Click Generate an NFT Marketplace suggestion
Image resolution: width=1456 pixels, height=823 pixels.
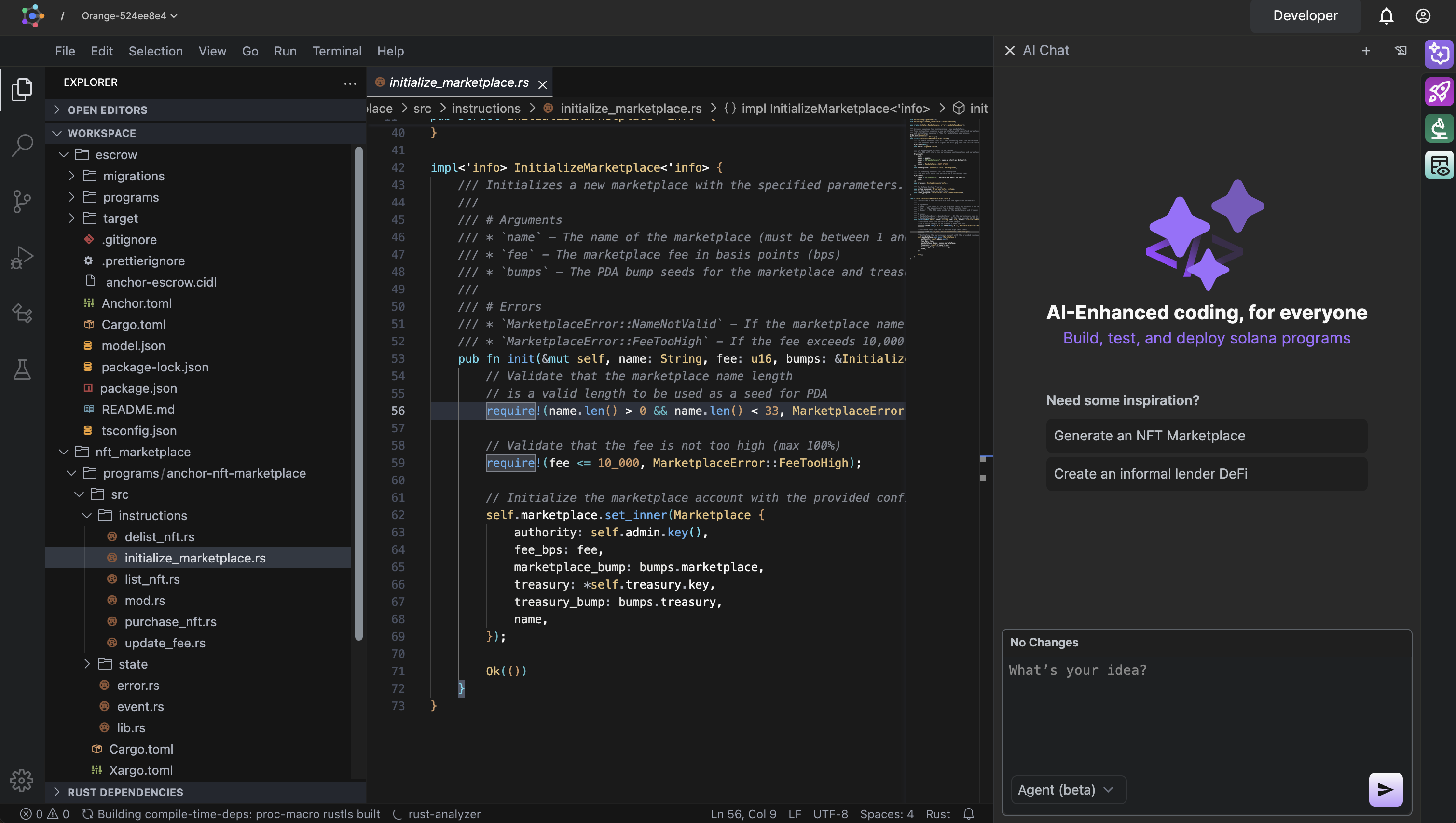(x=1206, y=436)
